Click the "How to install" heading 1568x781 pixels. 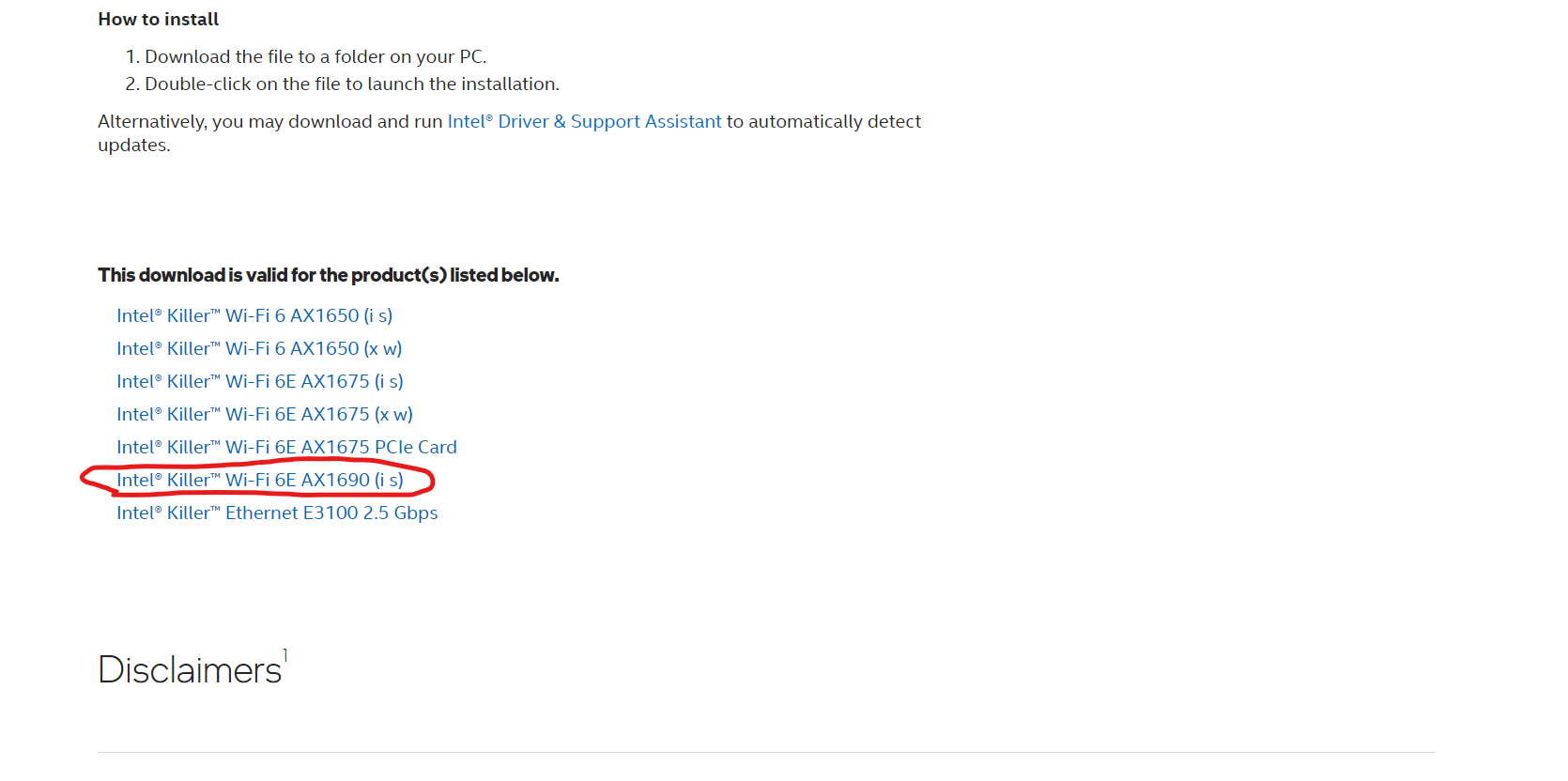pyautogui.click(x=158, y=20)
